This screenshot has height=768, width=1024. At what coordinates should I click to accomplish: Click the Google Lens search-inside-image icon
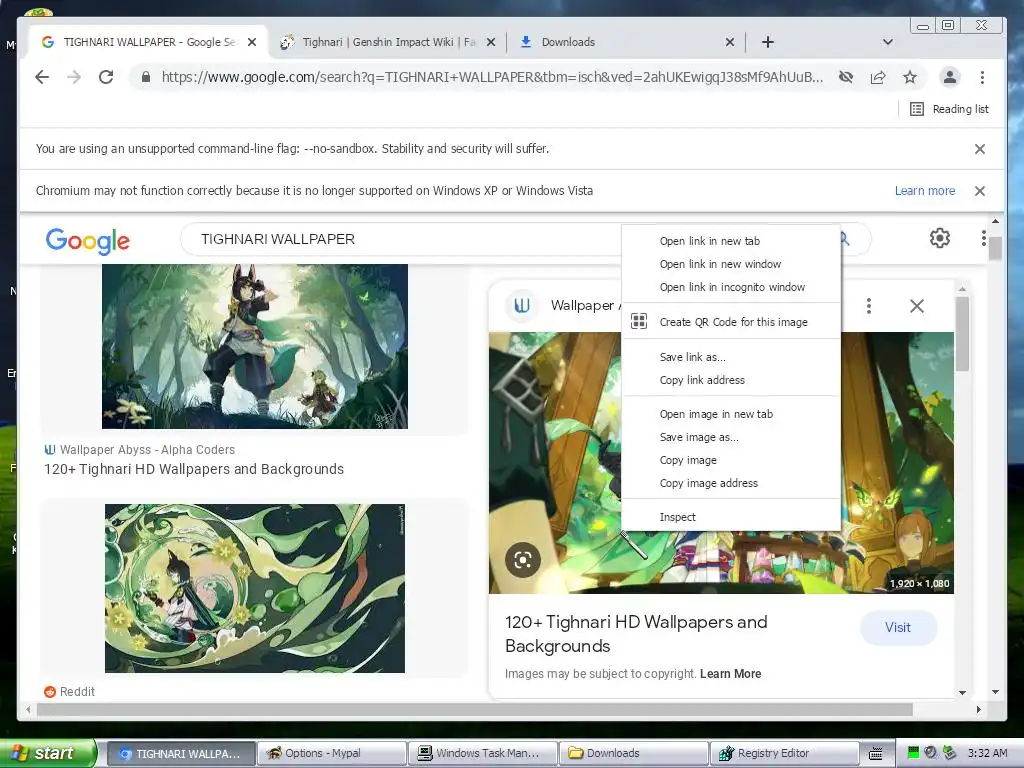pos(522,560)
